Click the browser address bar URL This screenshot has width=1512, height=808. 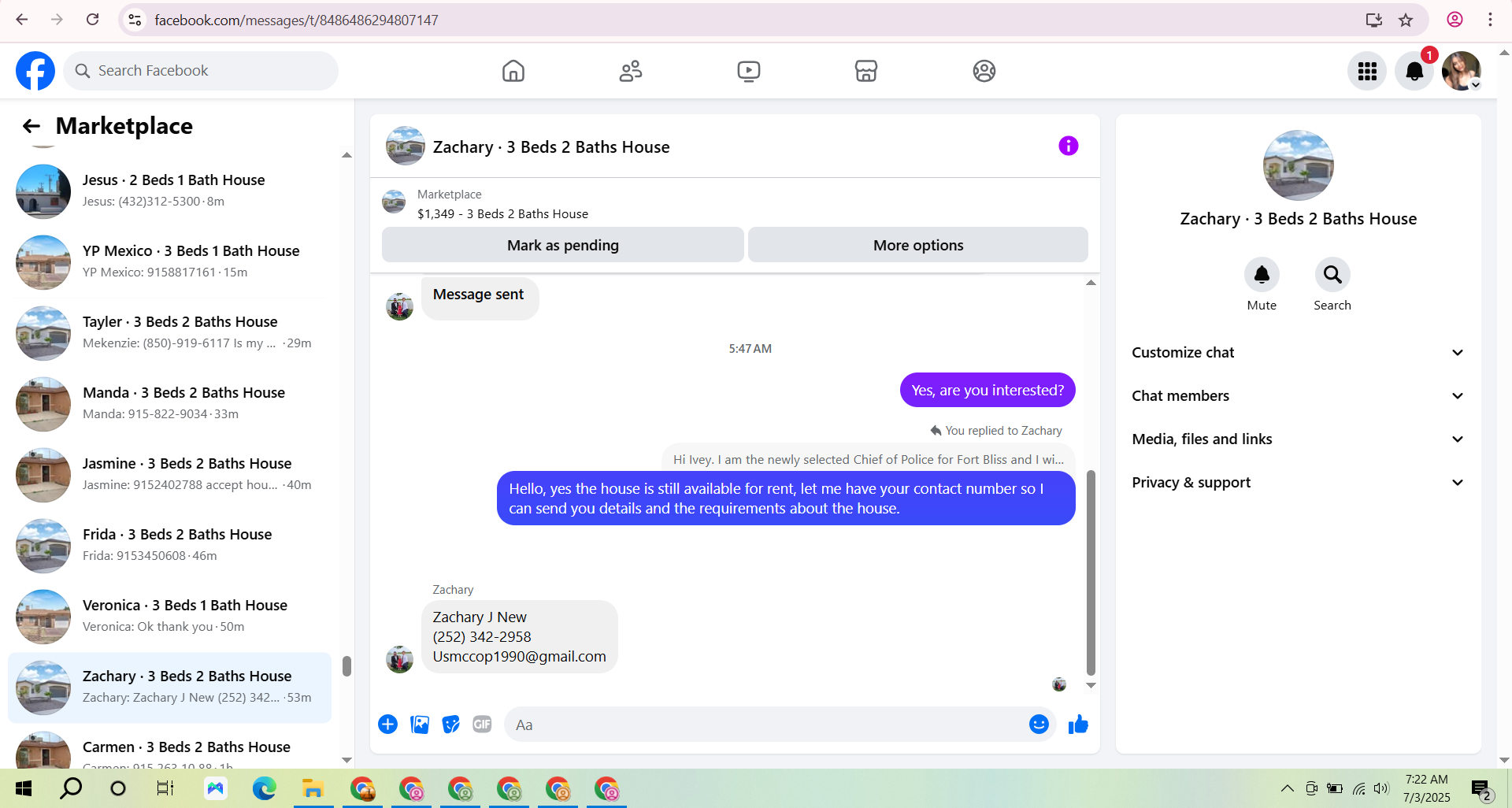(x=296, y=20)
